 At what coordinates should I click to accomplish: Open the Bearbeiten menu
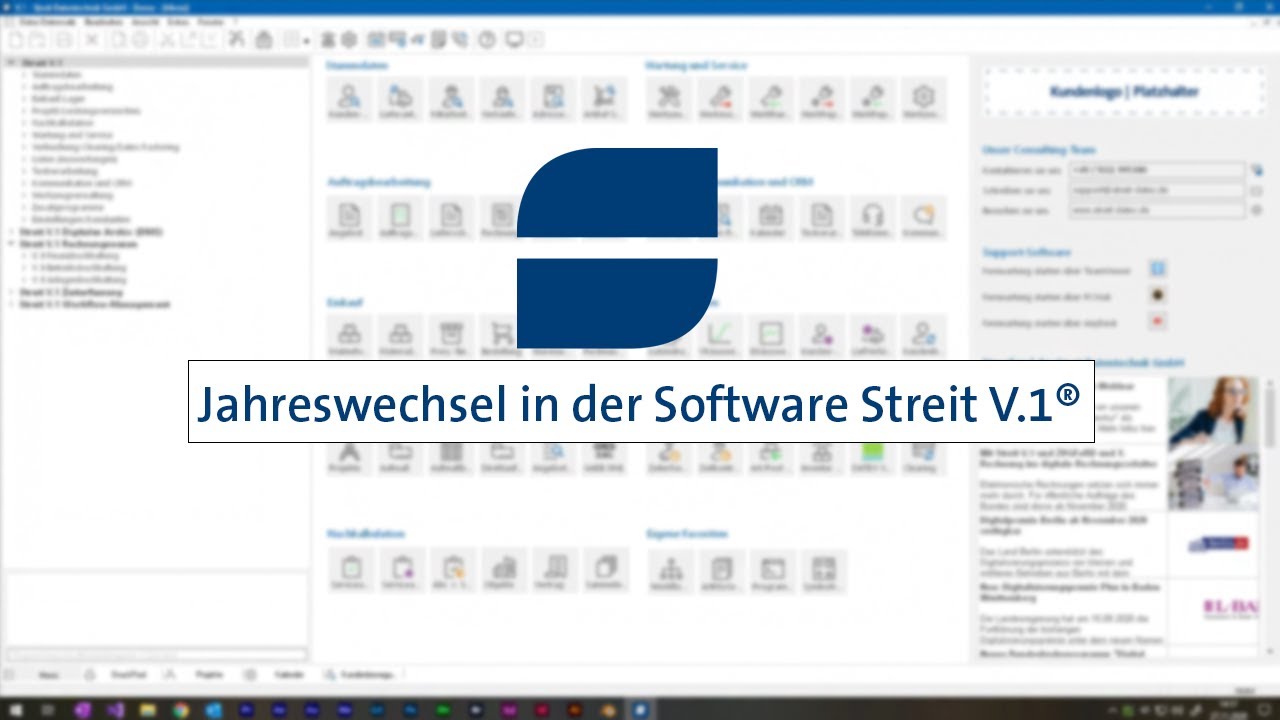pos(105,21)
